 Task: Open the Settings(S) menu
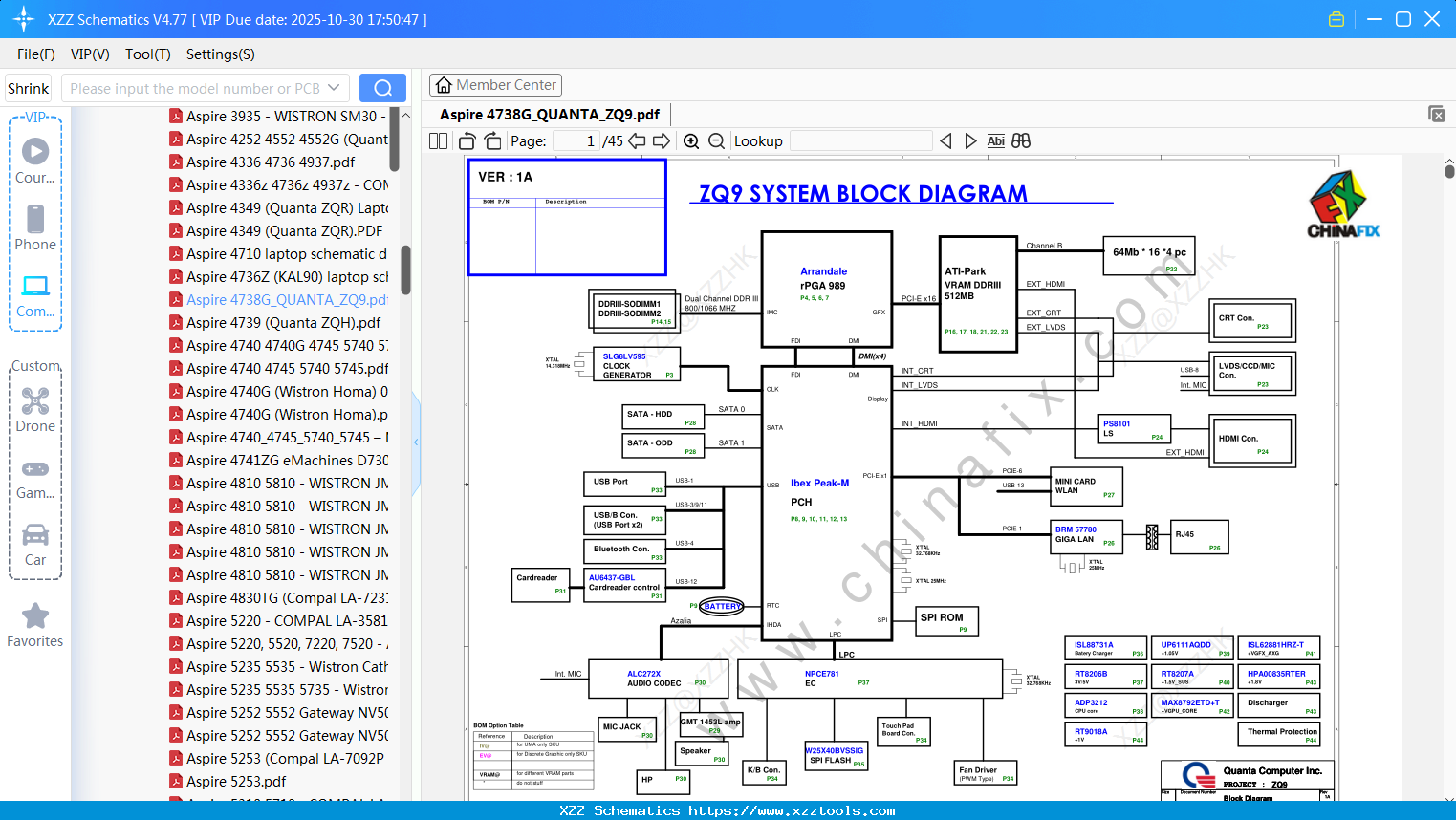[221, 54]
